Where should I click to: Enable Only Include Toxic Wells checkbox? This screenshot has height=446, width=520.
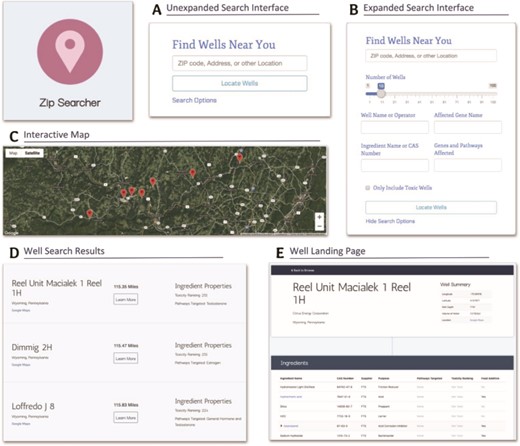(x=367, y=188)
